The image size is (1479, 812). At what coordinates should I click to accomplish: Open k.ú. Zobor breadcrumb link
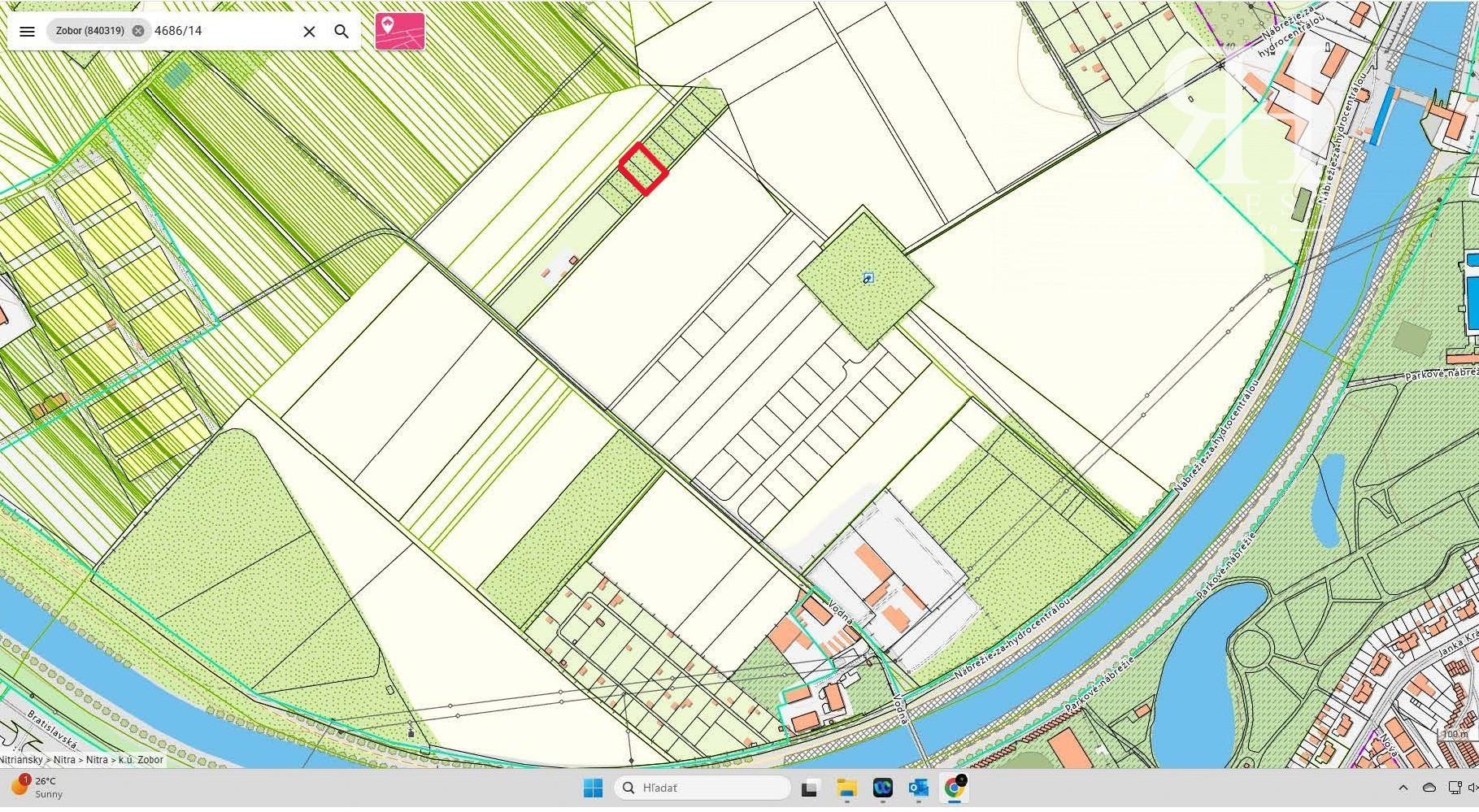[141, 760]
